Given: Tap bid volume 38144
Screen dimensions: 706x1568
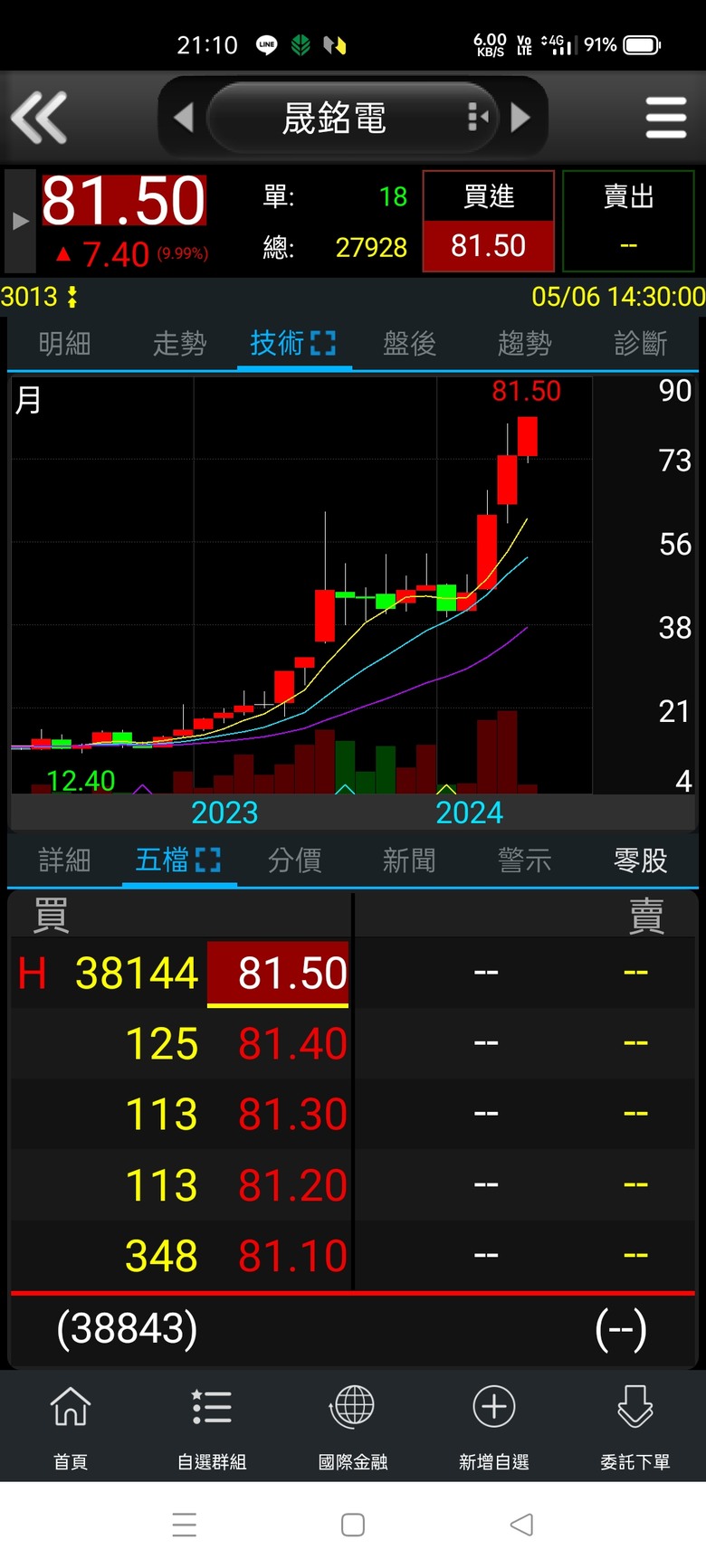Looking at the screenshot, I should [137, 974].
